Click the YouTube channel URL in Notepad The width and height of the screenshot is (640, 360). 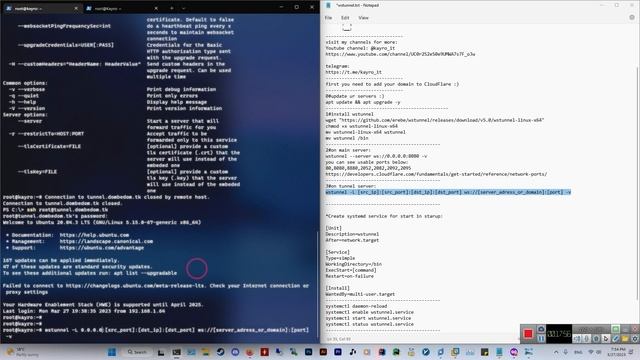click(x=400, y=54)
